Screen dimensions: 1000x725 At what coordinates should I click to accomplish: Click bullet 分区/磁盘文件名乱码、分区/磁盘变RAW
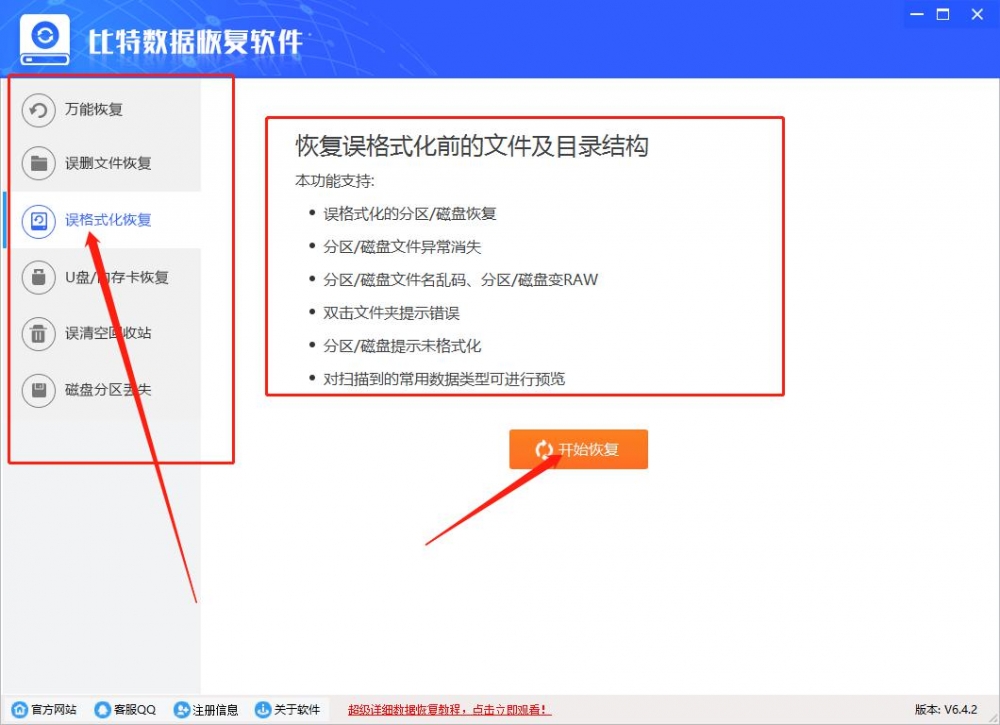click(460, 280)
